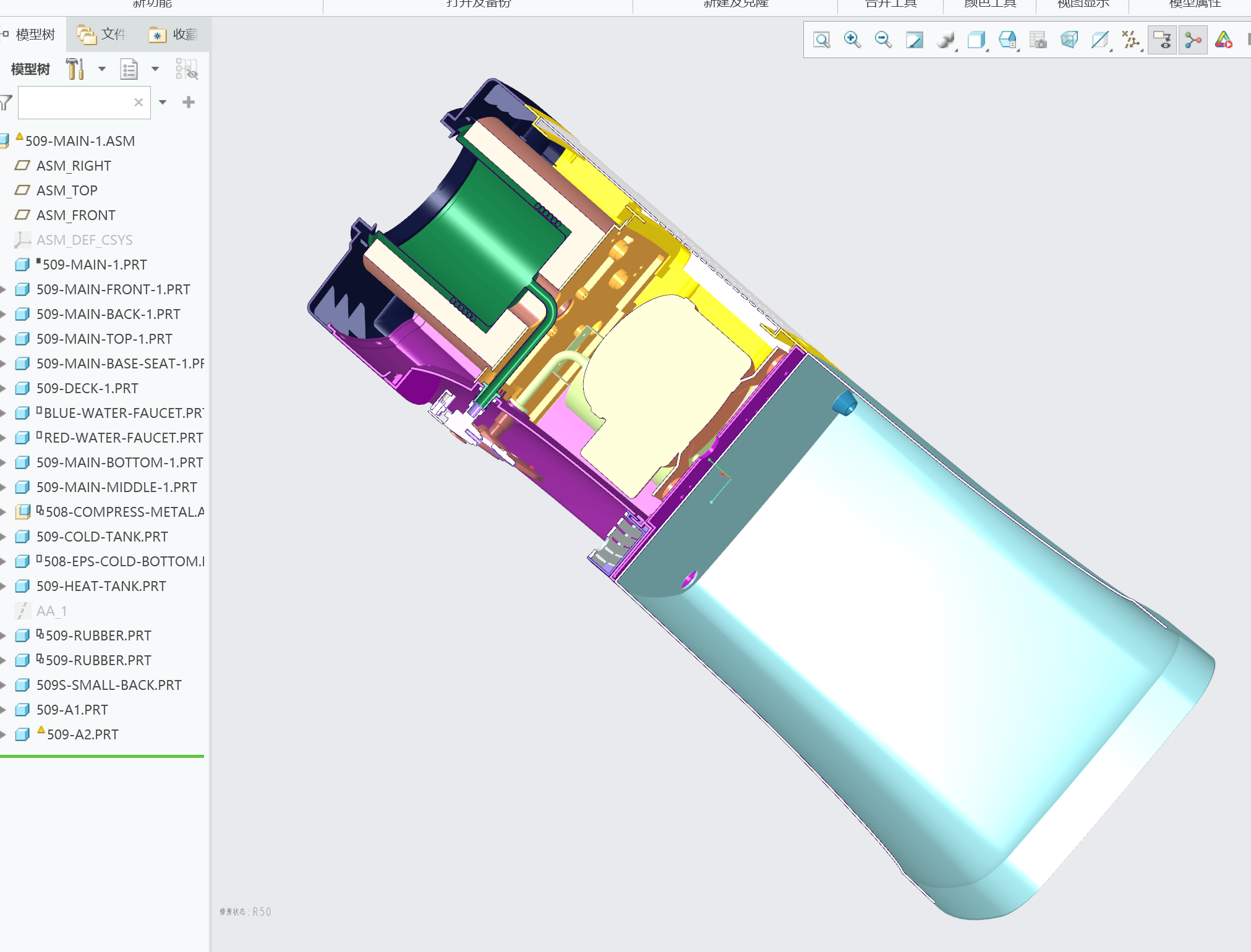This screenshot has width=1251, height=952.
Task: Select 509S-SMALL-BACK.PRT part
Action: 109,685
